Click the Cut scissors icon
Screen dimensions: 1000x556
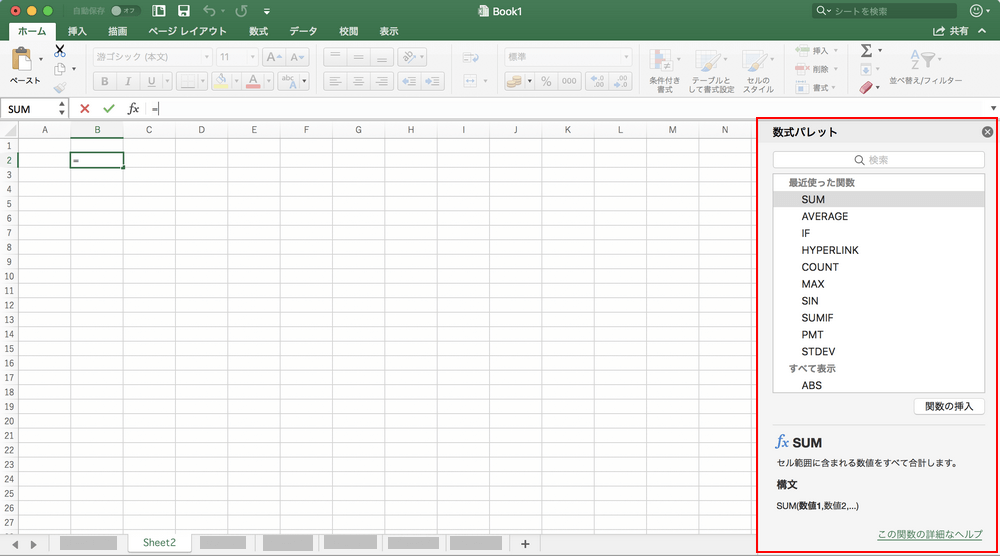[60, 50]
